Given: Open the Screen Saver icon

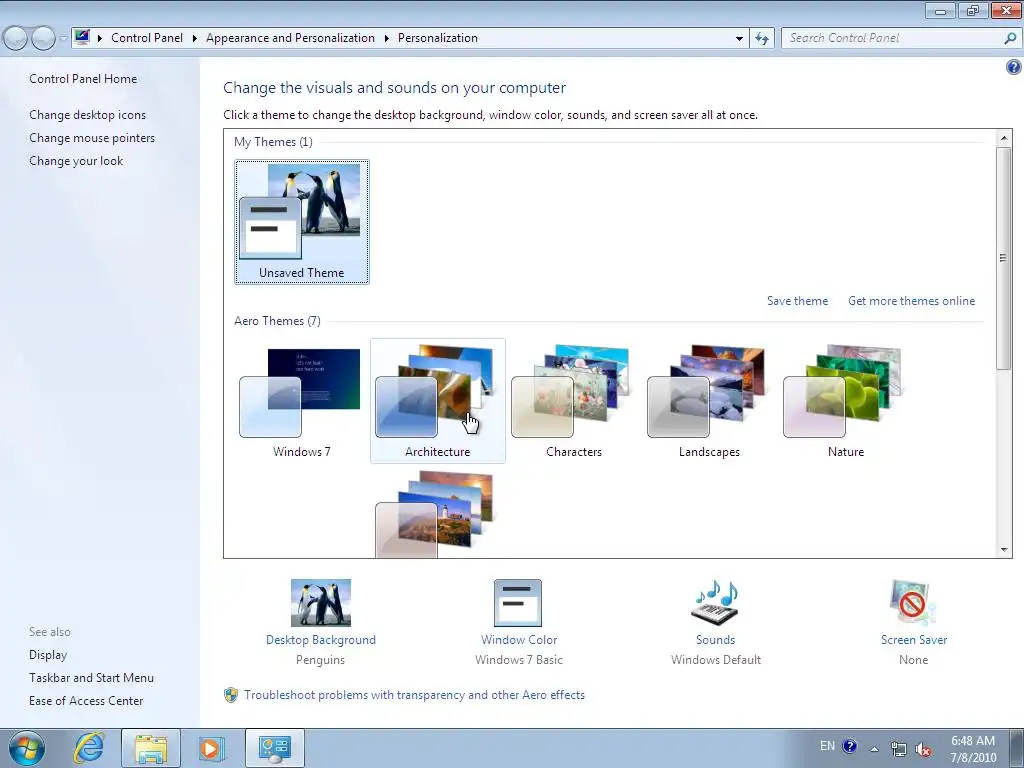Looking at the screenshot, I should (x=913, y=603).
